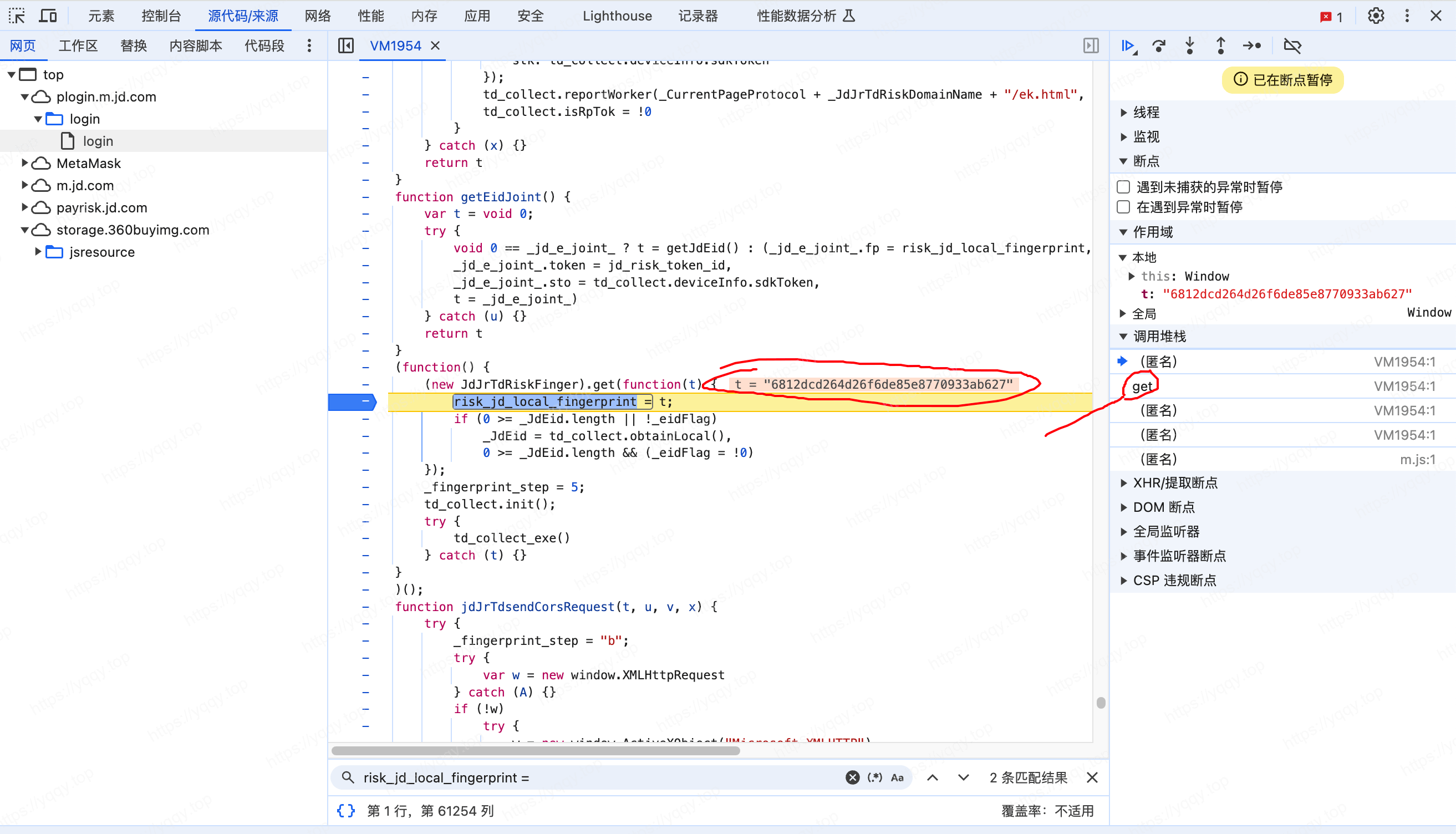Click the Step out of current function icon

[1222, 45]
